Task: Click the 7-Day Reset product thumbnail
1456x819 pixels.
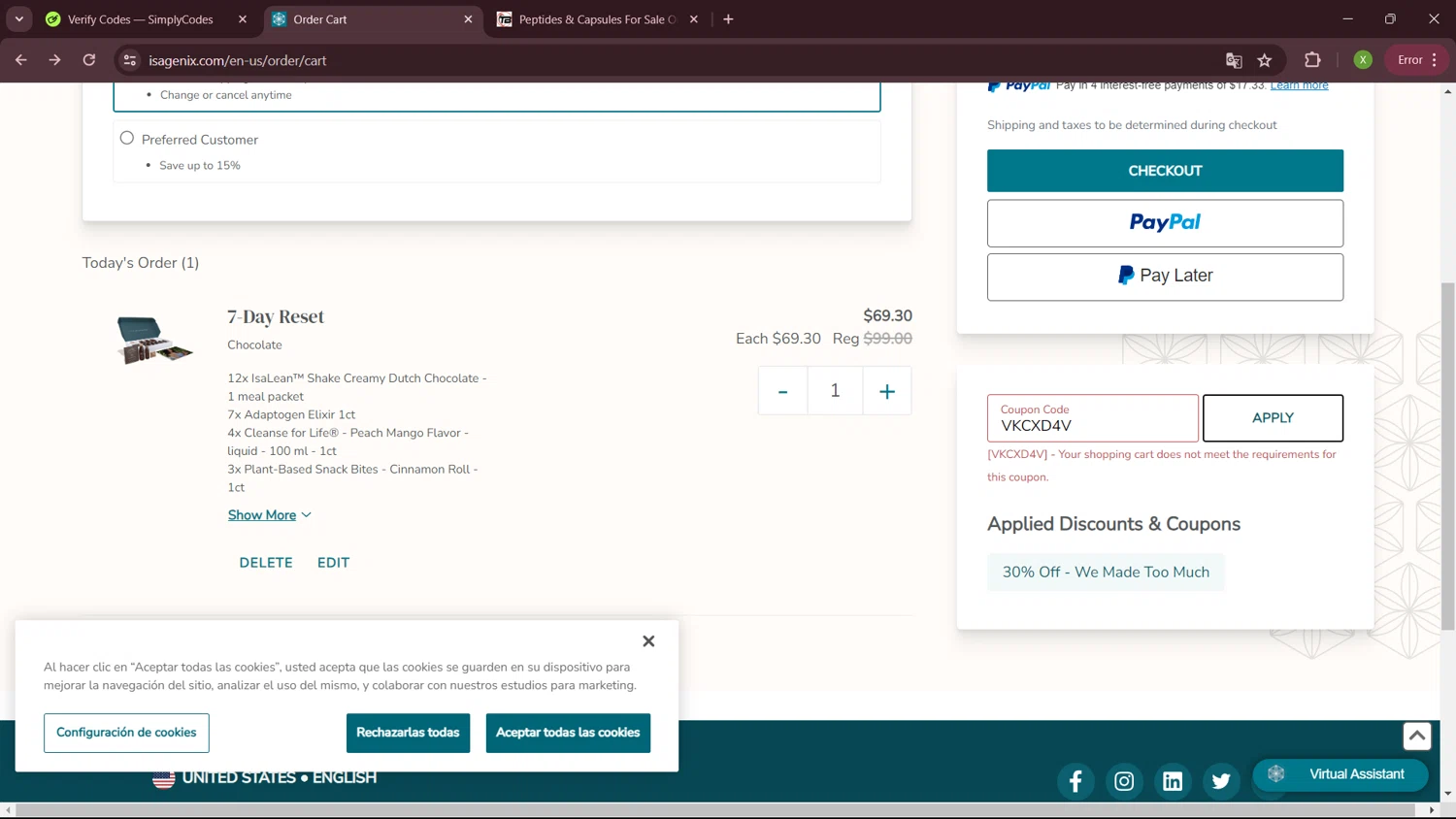Action: 154,340
